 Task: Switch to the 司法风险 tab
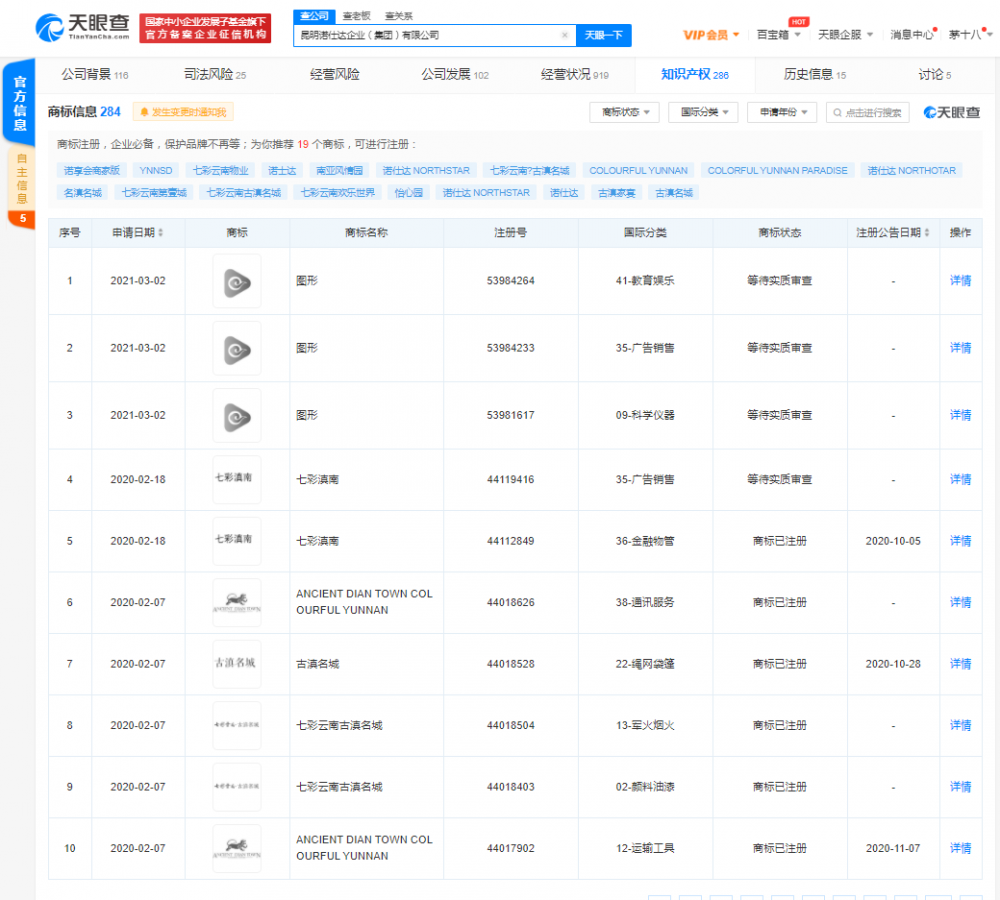[215, 75]
